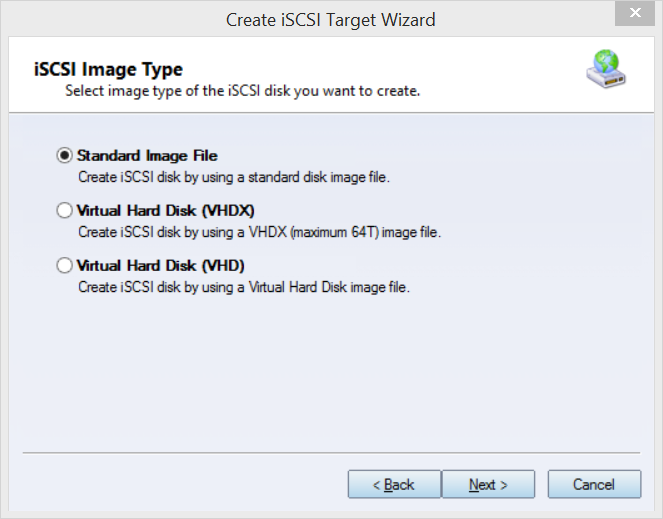Click the empty area below the VHD option
This screenshot has height=519, width=663.
click(332, 372)
